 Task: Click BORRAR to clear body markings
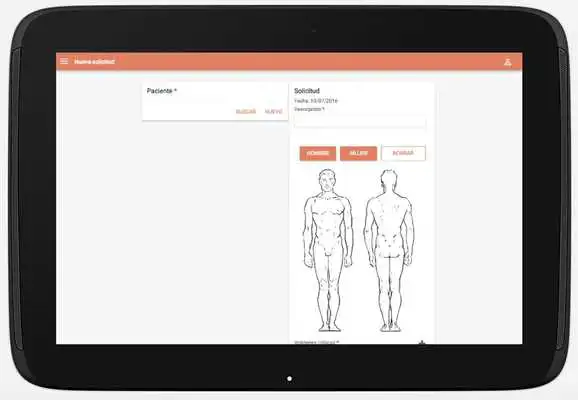coord(403,153)
